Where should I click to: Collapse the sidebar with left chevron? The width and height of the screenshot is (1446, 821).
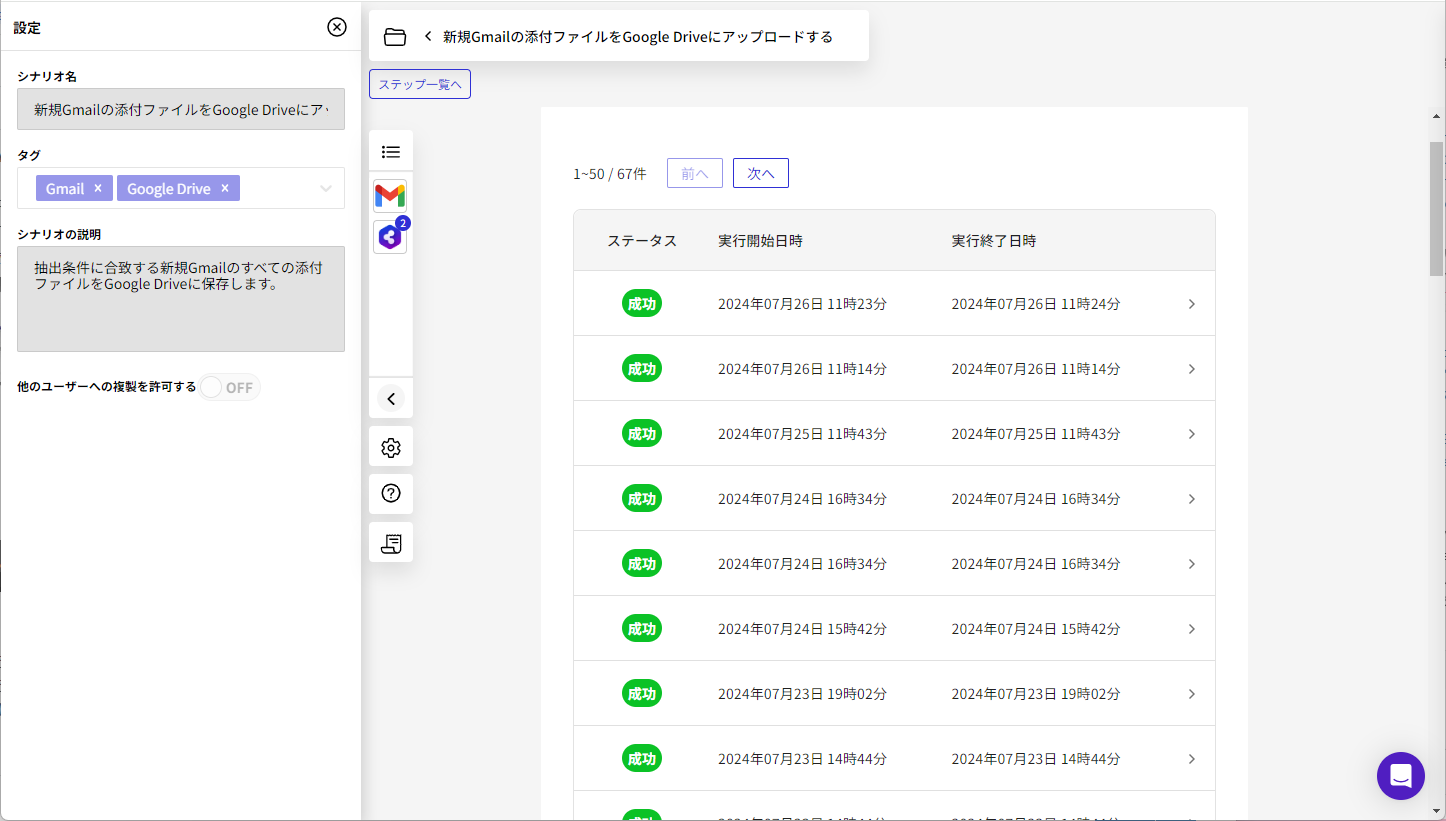tap(391, 399)
